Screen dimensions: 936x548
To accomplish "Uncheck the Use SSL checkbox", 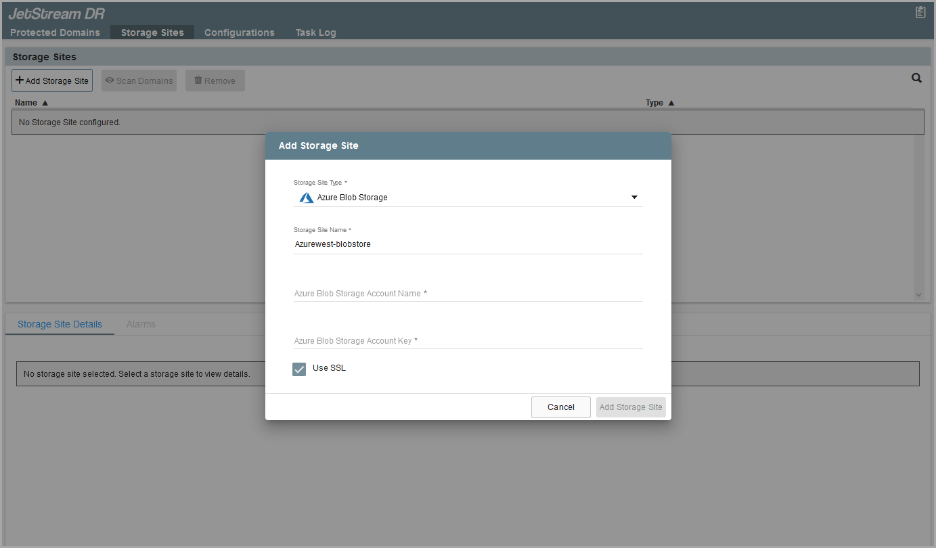I will (299, 369).
